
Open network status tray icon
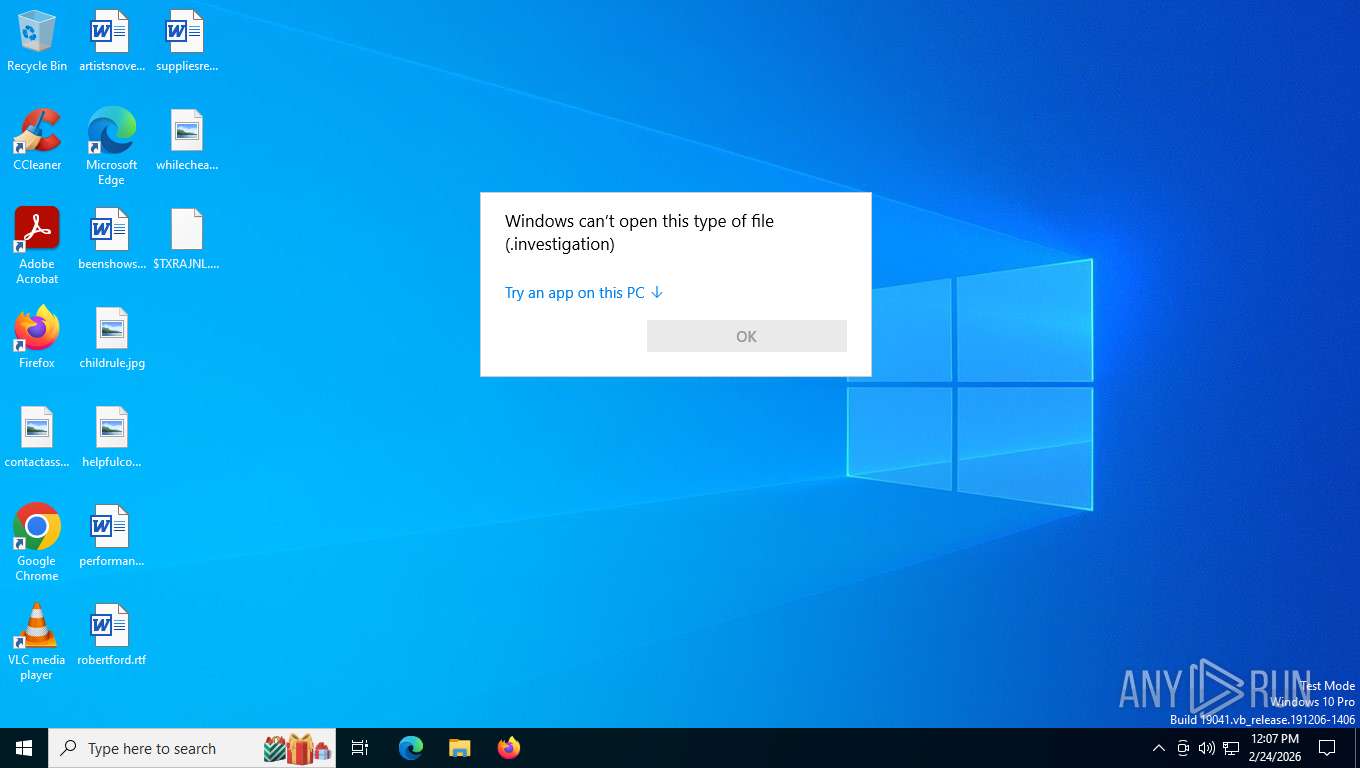[1231, 748]
